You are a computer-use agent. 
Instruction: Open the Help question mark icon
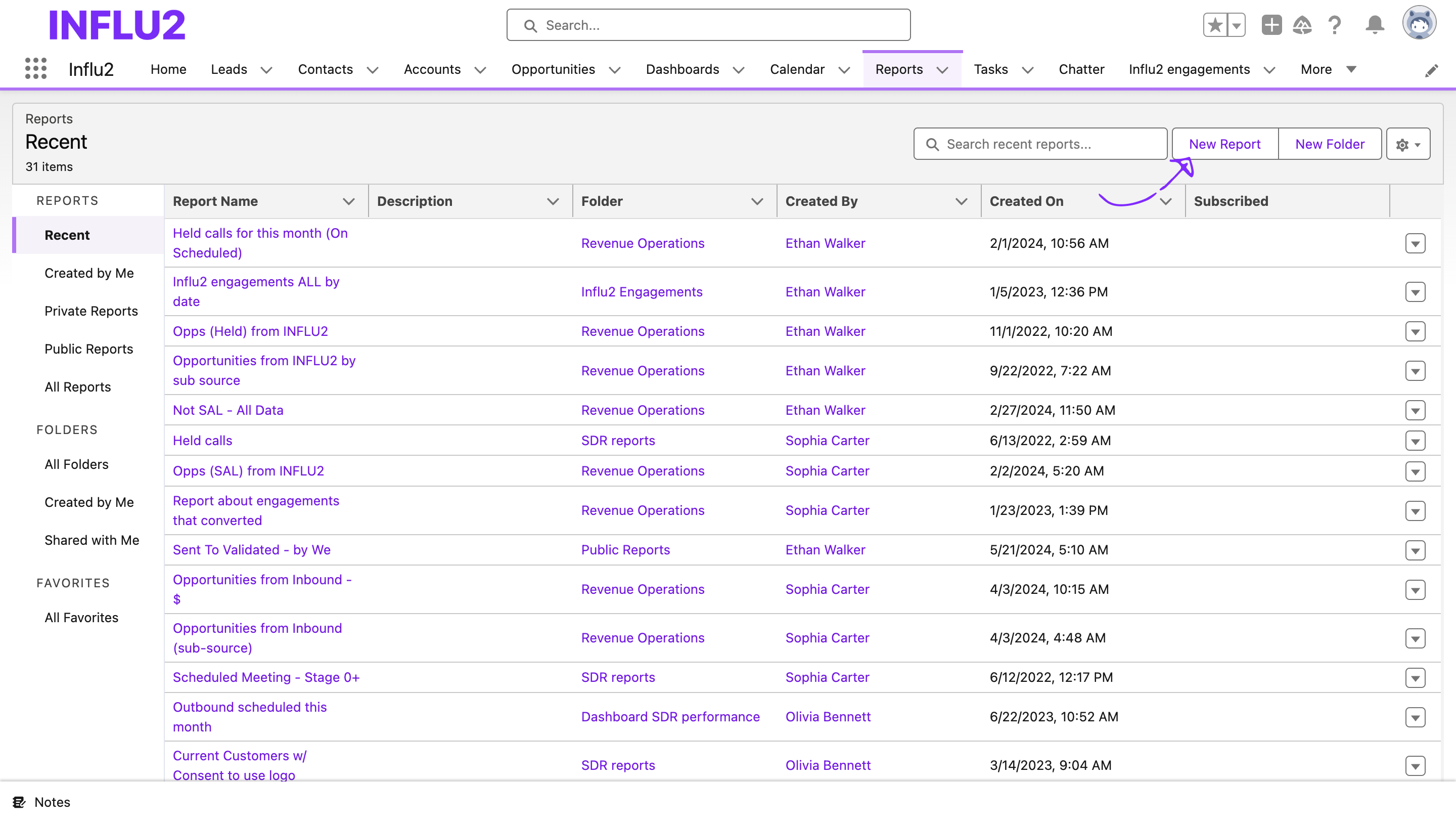[1335, 25]
